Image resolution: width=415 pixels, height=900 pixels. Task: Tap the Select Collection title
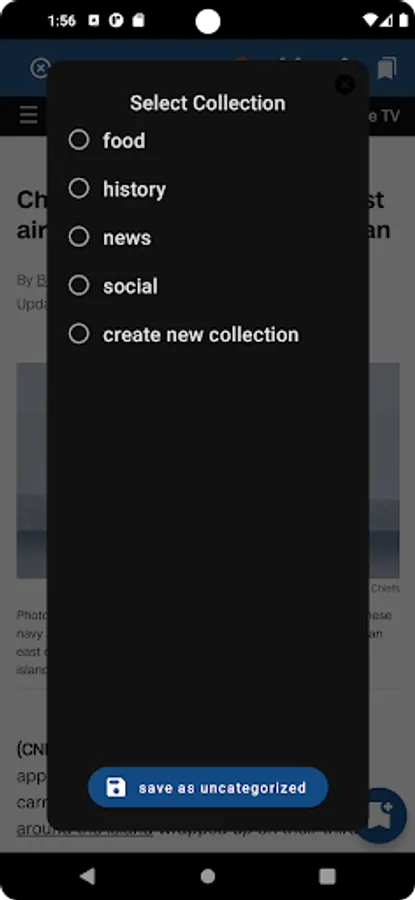point(208,103)
